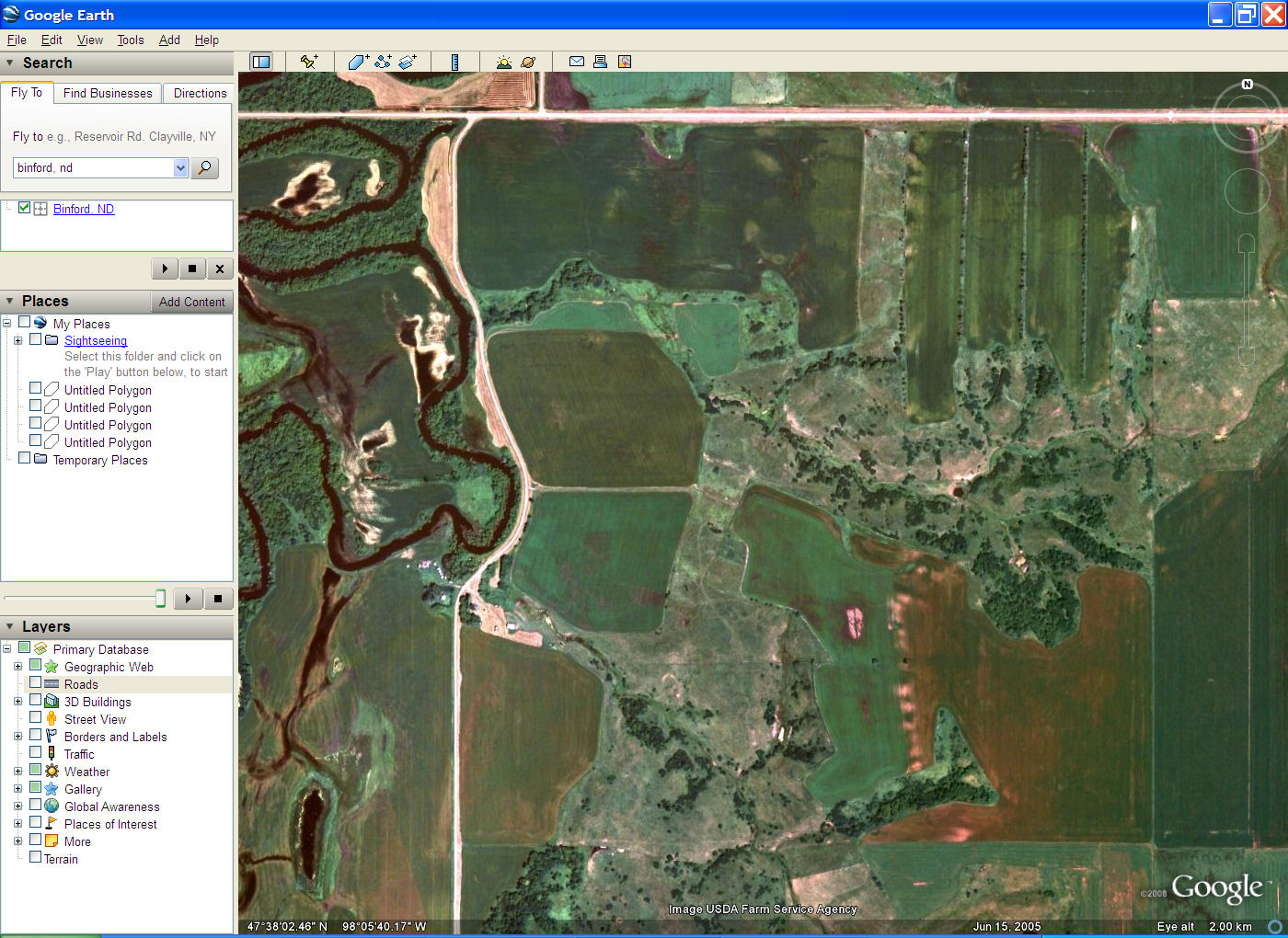Click the north indicator on the compass
The width and height of the screenshot is (1288, 938).
[1248, 84]
